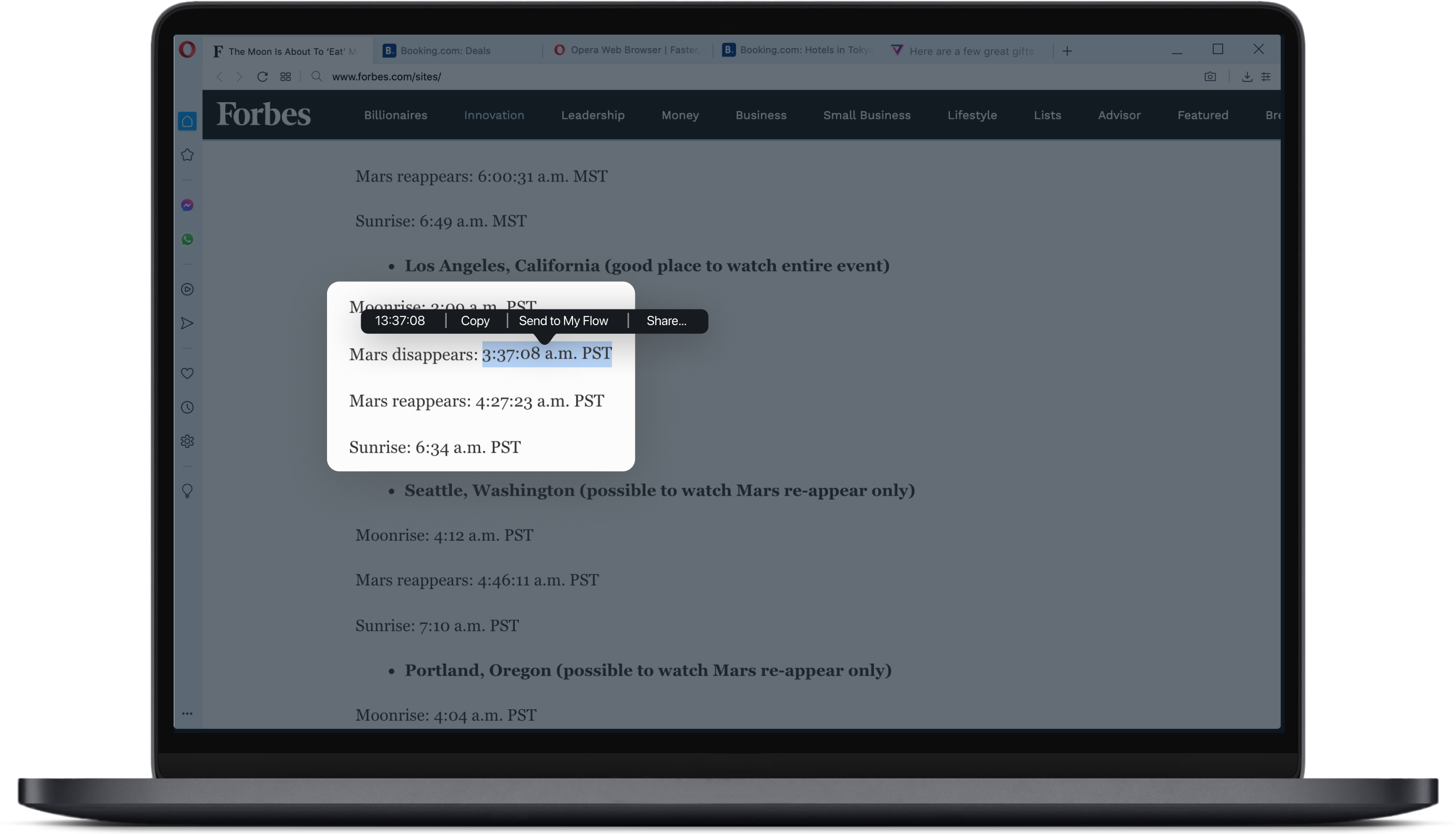Switch to the Booking.com: Deals tab
1456x834 pixels.
click(x=445, y=50)
